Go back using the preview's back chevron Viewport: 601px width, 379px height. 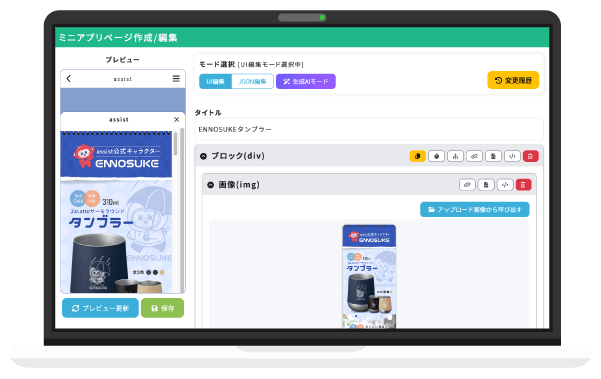[69, 79]
